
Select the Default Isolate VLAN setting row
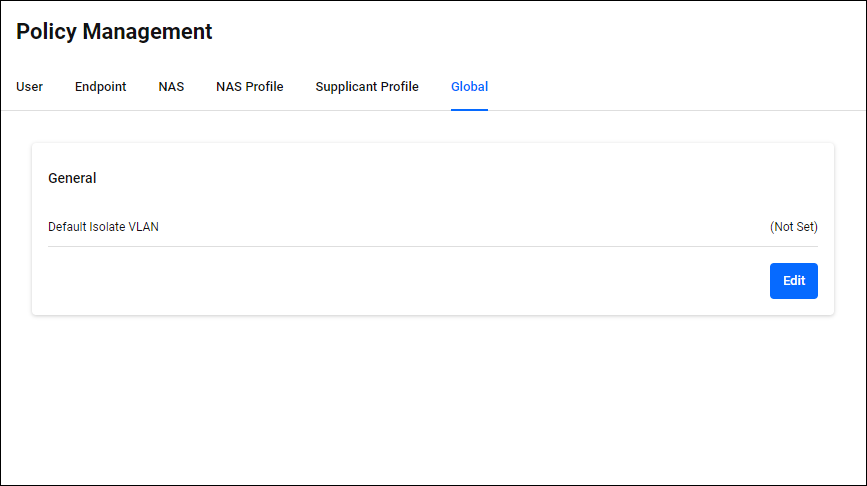(432, 227)
